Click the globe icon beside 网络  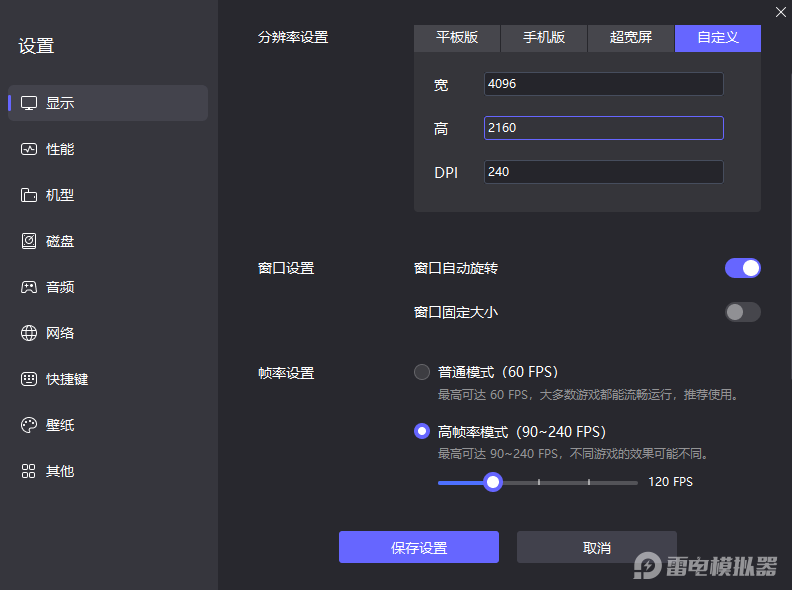pos(29,333)
